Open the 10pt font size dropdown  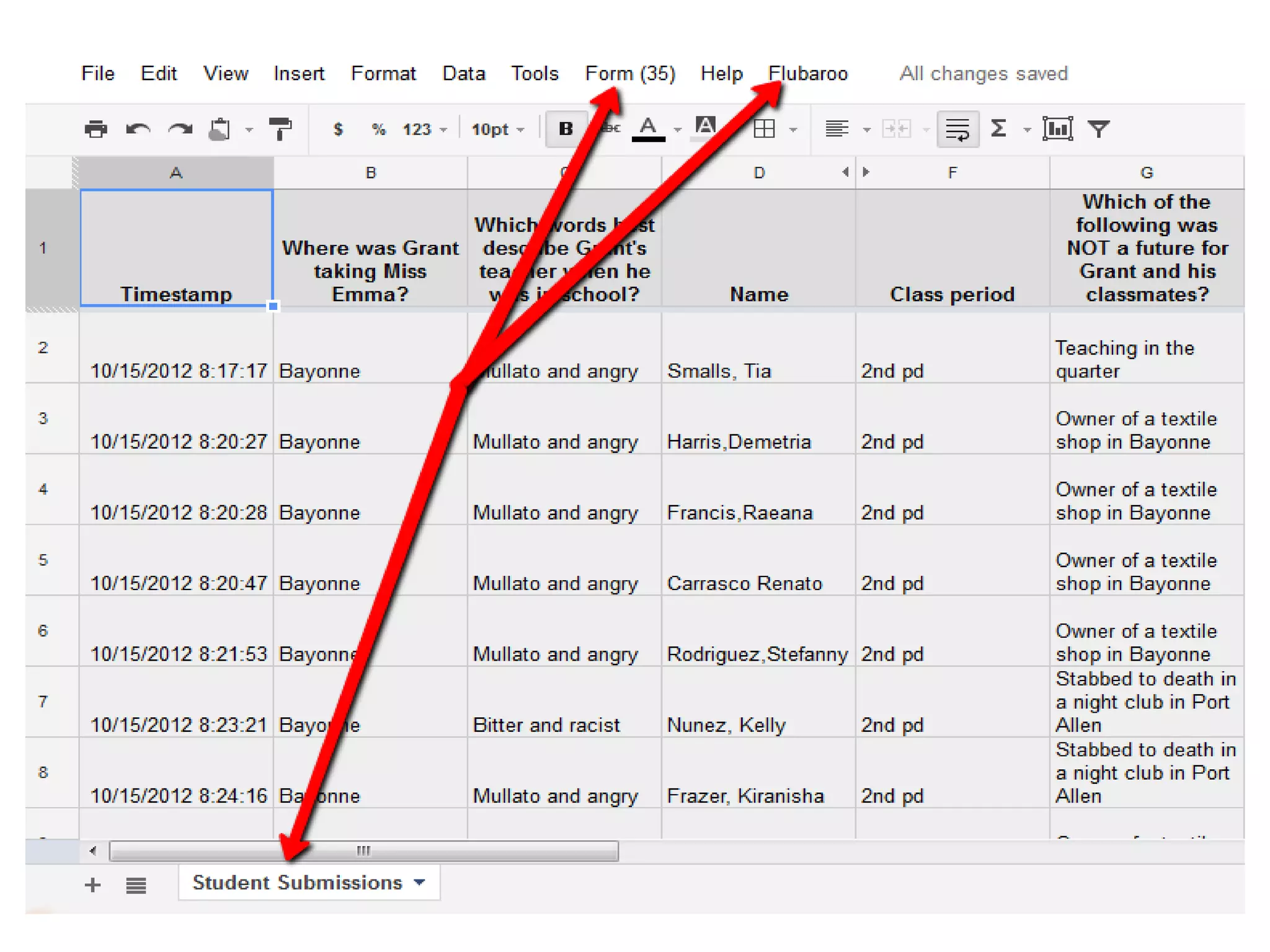click(497, 129)
